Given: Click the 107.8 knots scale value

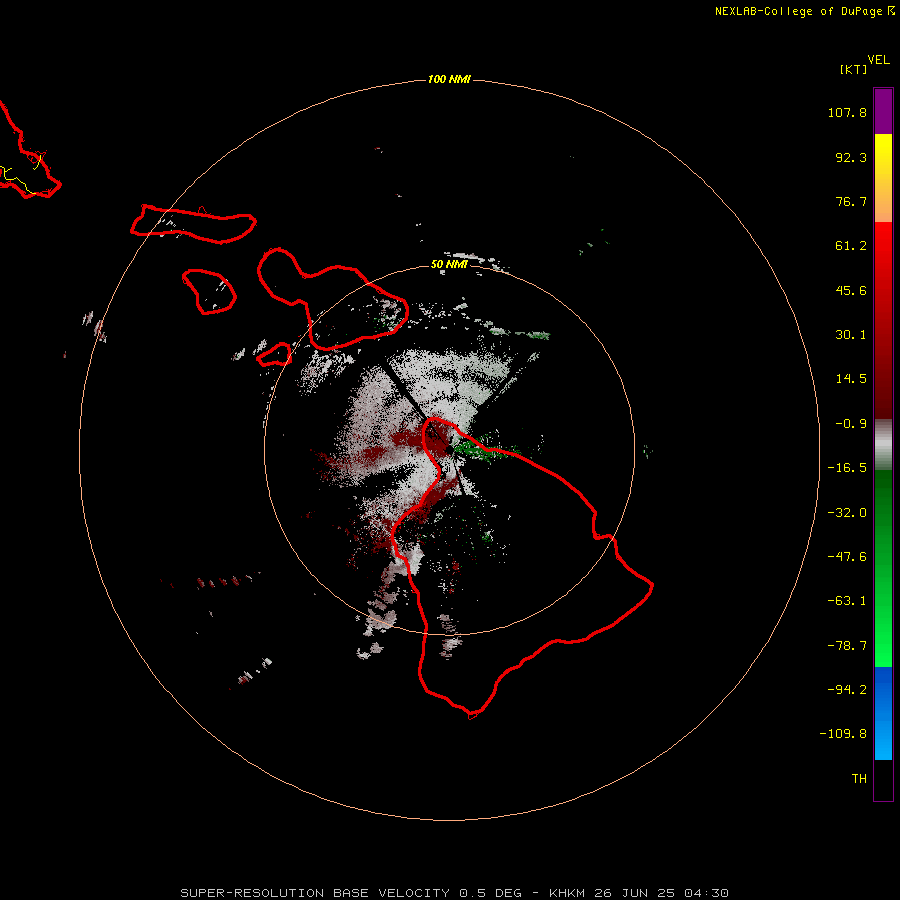Looking at the screenshot, I should click(x=847, y=112).
